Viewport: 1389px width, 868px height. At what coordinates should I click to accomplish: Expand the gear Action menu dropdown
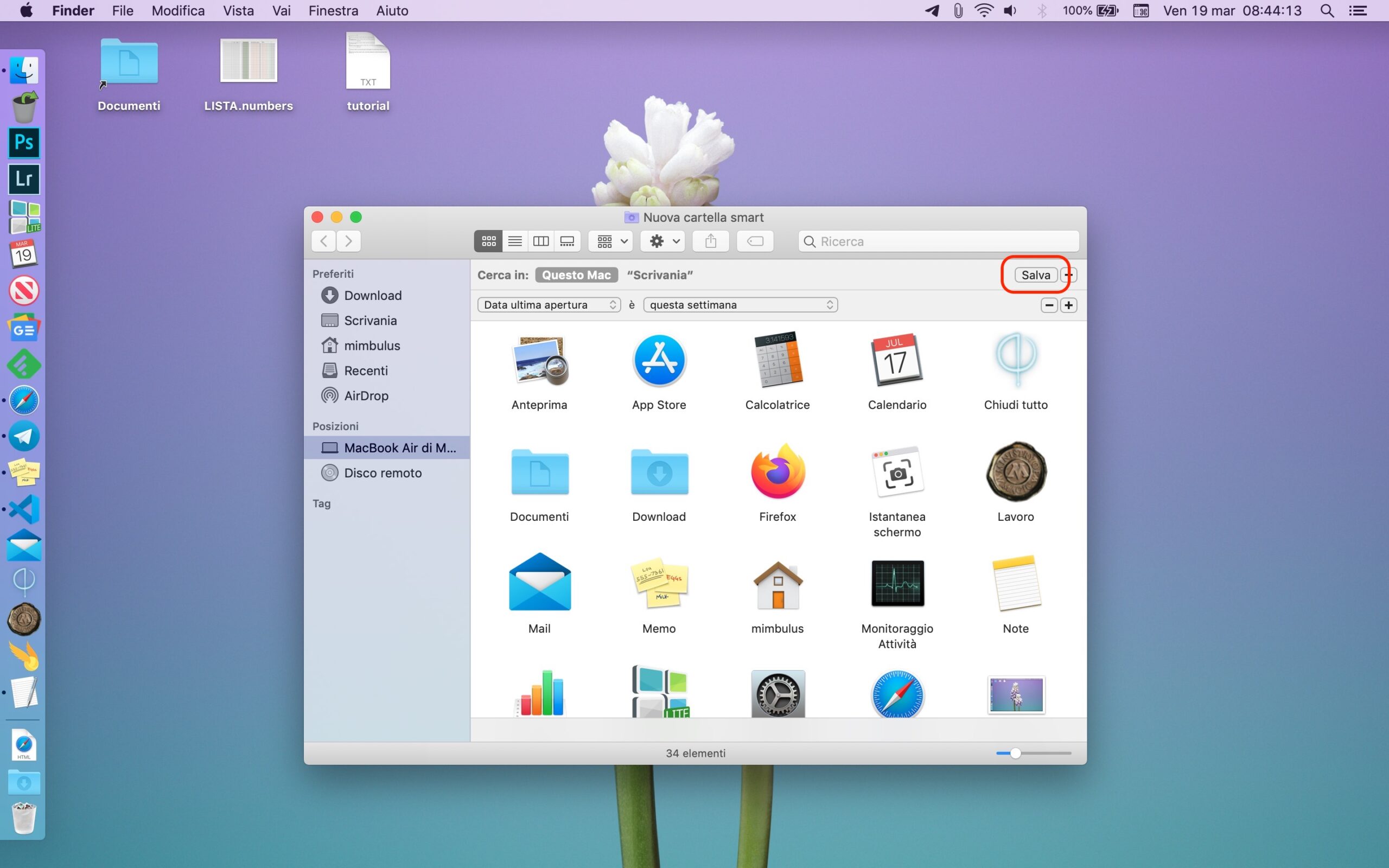664,241
